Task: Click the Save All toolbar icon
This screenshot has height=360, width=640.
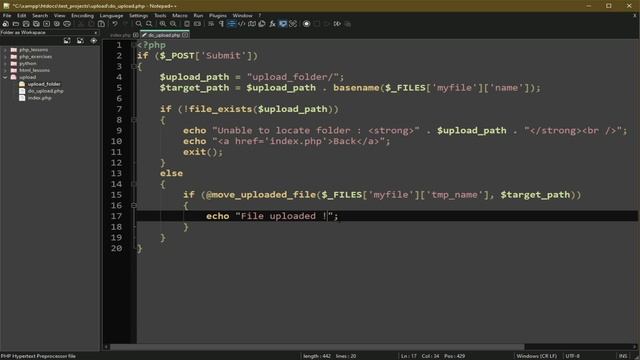Action: coord(36,24)
